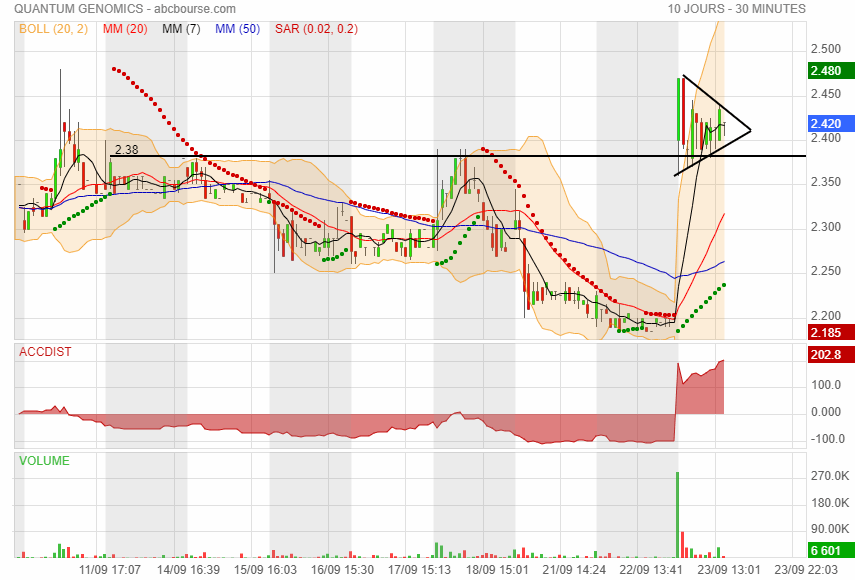Click the 18/09 15:01 time axis label
This screenshot has width=855, height=580.
click(497, 570)
